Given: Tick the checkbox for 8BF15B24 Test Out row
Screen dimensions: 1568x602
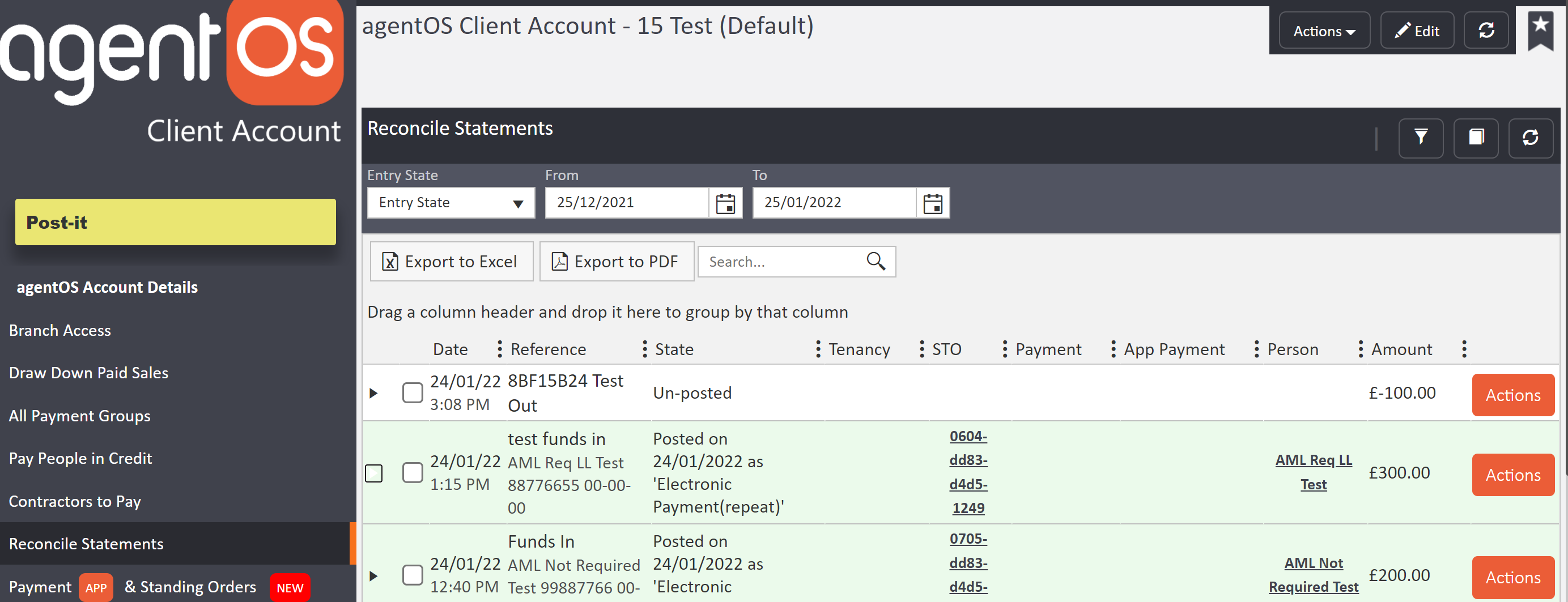Looking at the screenshot, I should pyautogui.click(x=412, y=393).
